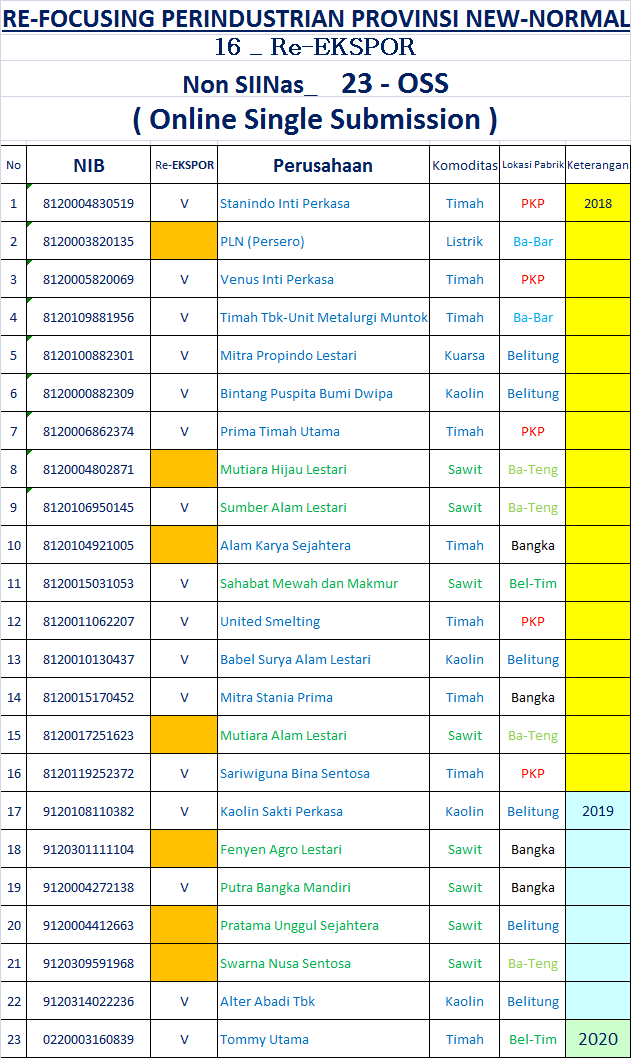Screen dimensions: 631x1058
Task: Click NIB cell 8120106950145
Action: (88, 507)
